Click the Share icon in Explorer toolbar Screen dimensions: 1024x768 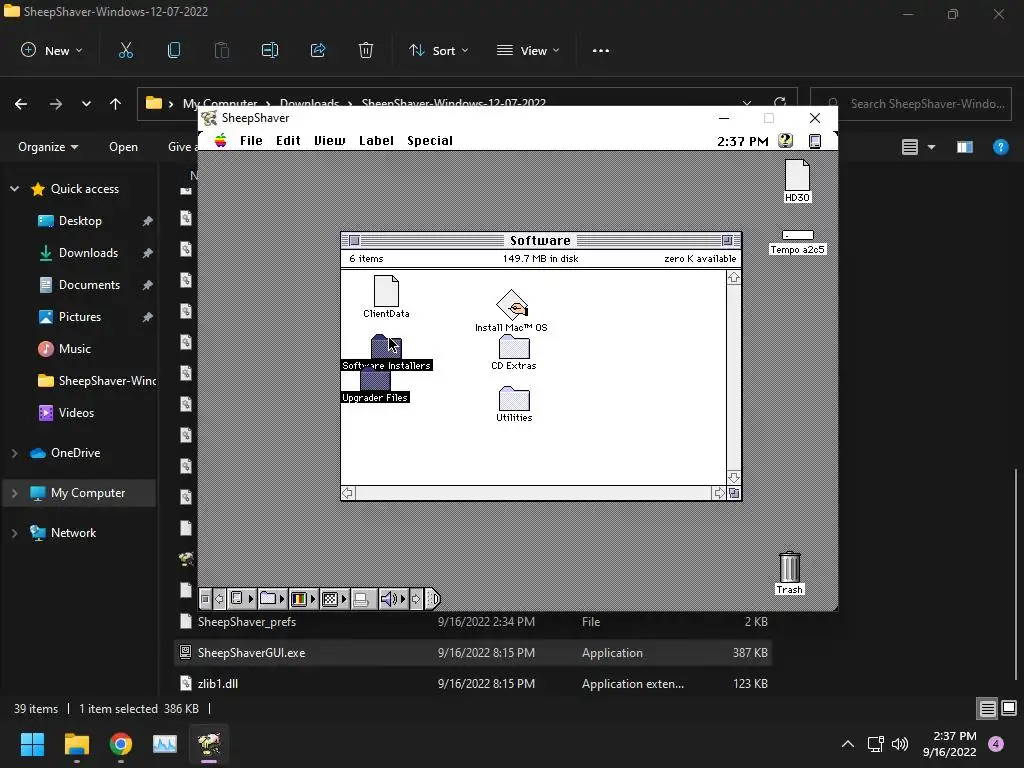point(318,50)
